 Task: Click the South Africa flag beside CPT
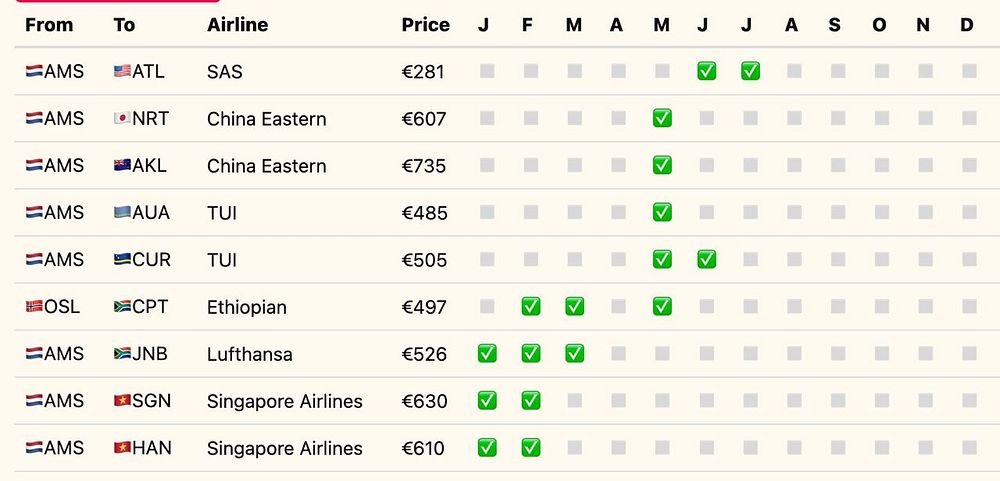(122, 307)
